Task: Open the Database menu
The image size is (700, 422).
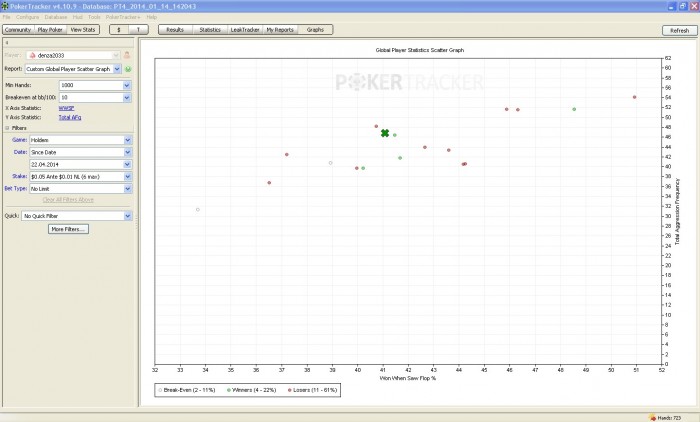Action: [56, 17]
